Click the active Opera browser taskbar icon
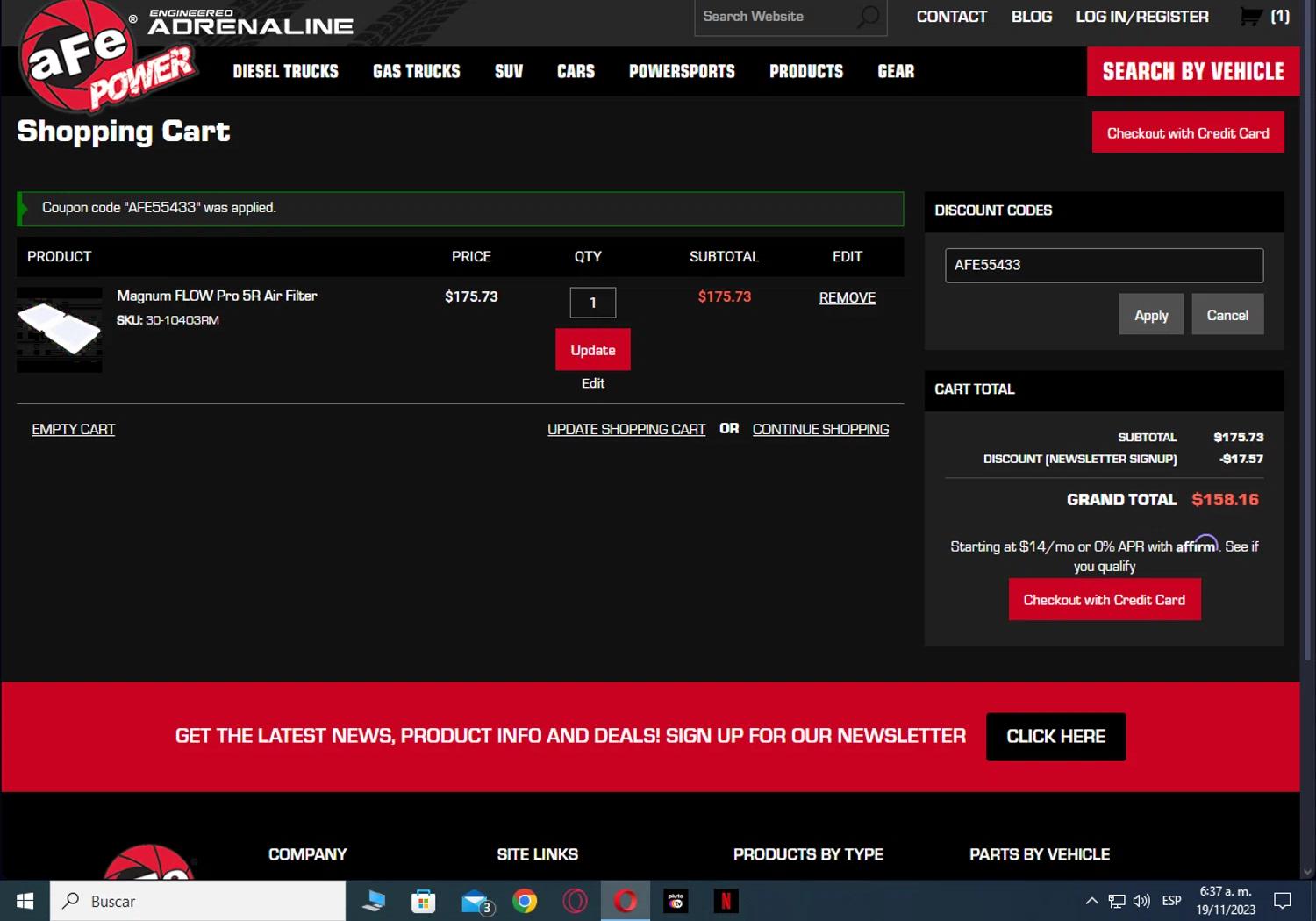 click(x=626, y=901)
